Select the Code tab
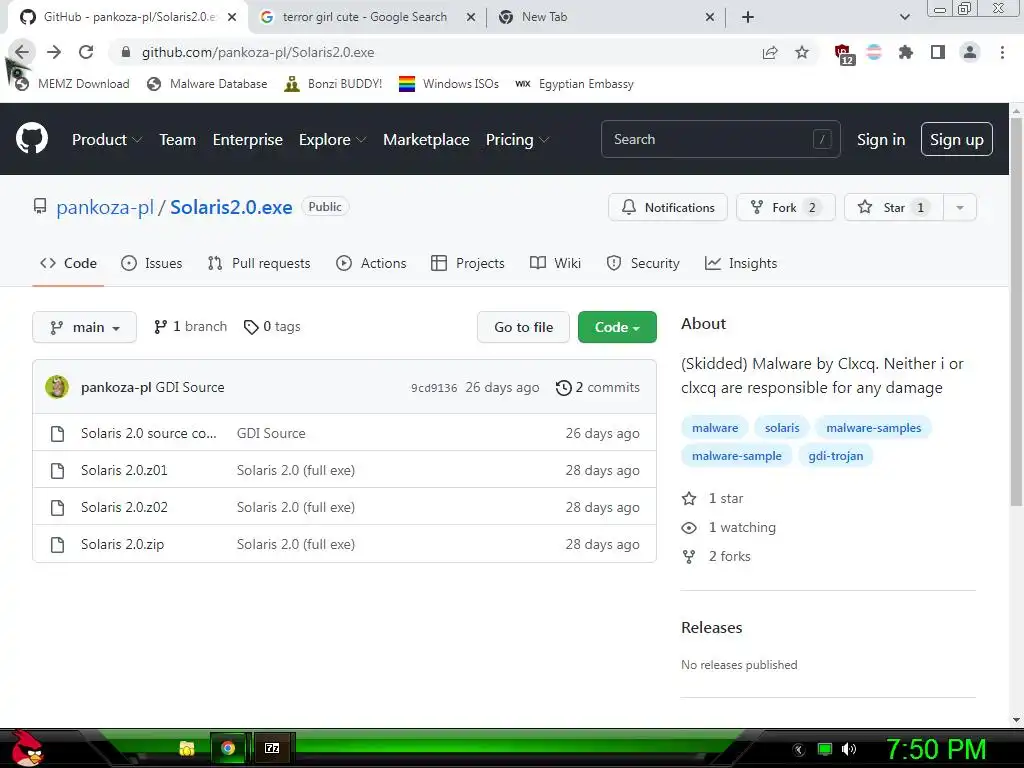Image resolution: width=1024 pixels, height=768 pixels. [x=68, y=263]
